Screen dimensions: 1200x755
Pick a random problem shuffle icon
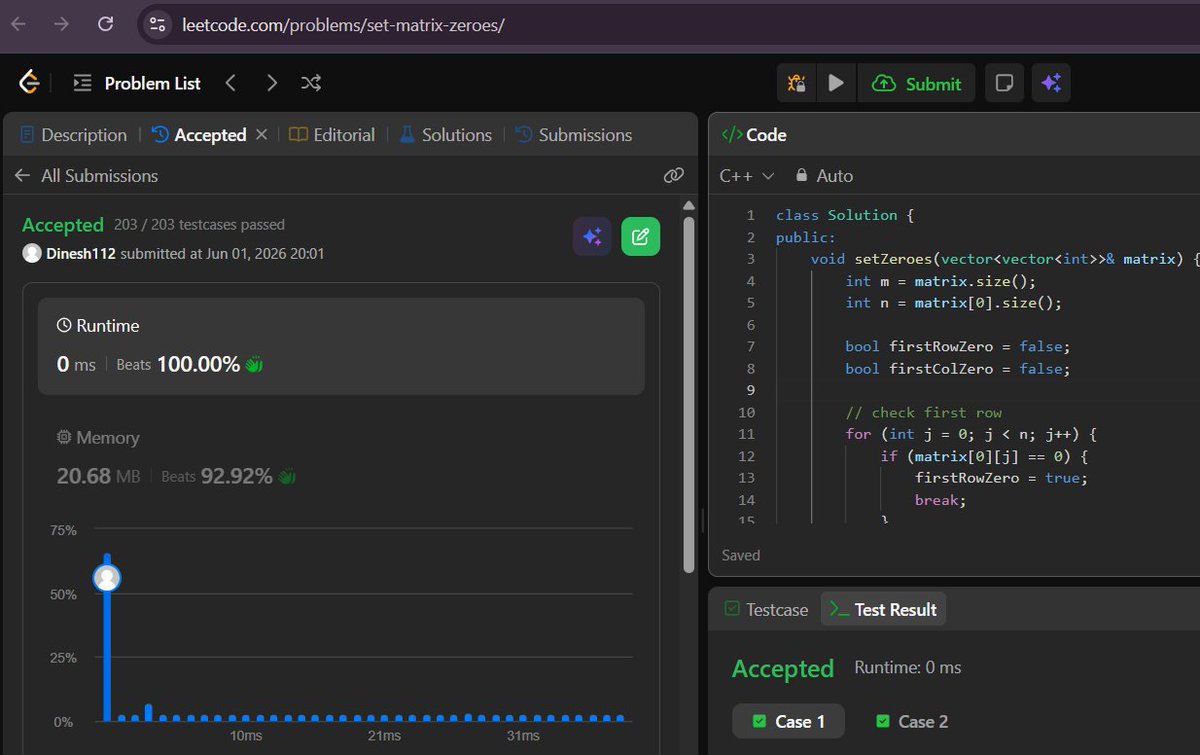point(311,84)
